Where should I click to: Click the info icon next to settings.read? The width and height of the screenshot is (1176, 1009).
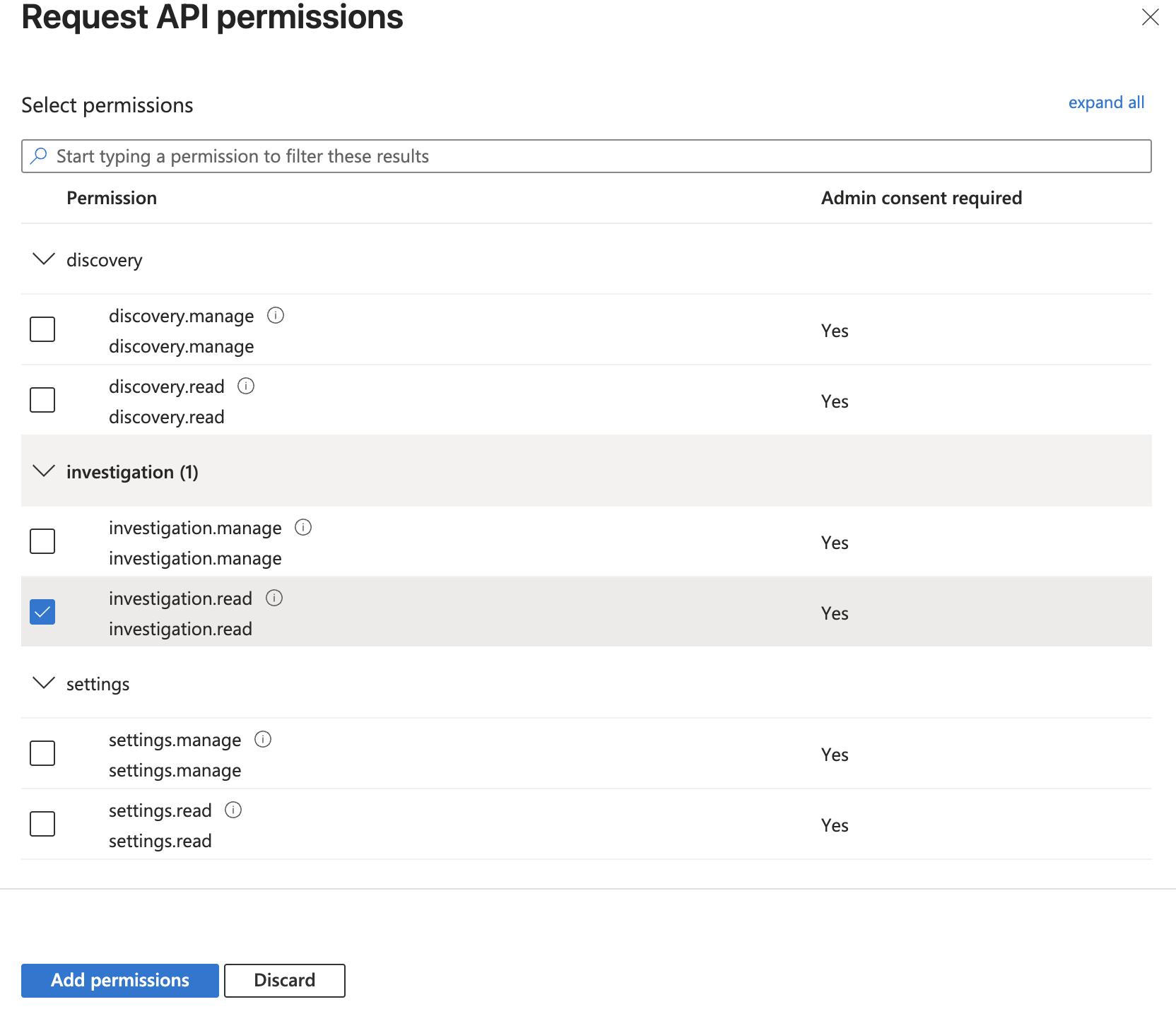pos(233,810)
